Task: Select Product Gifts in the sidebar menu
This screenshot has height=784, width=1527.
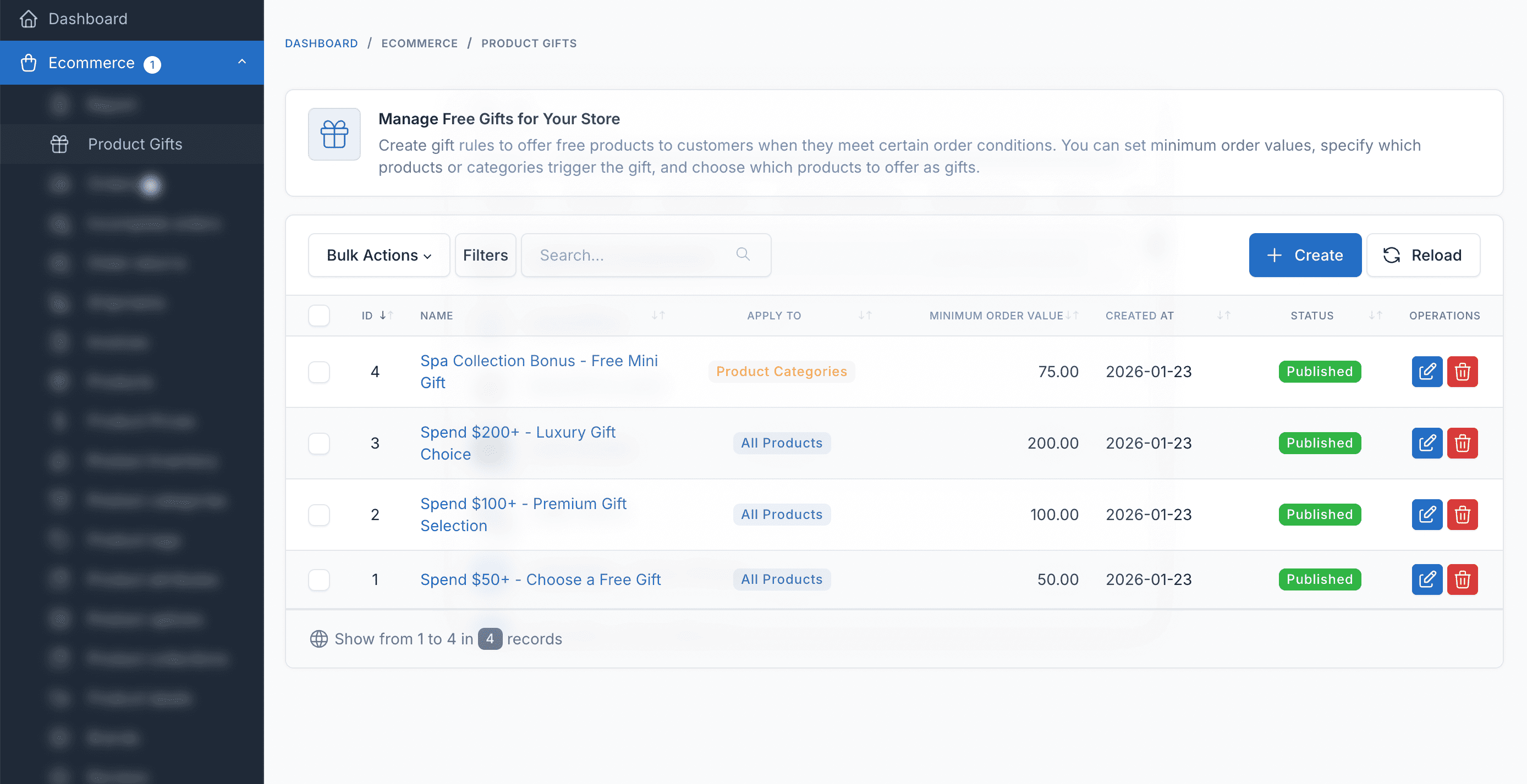Action: coord(135,143)
